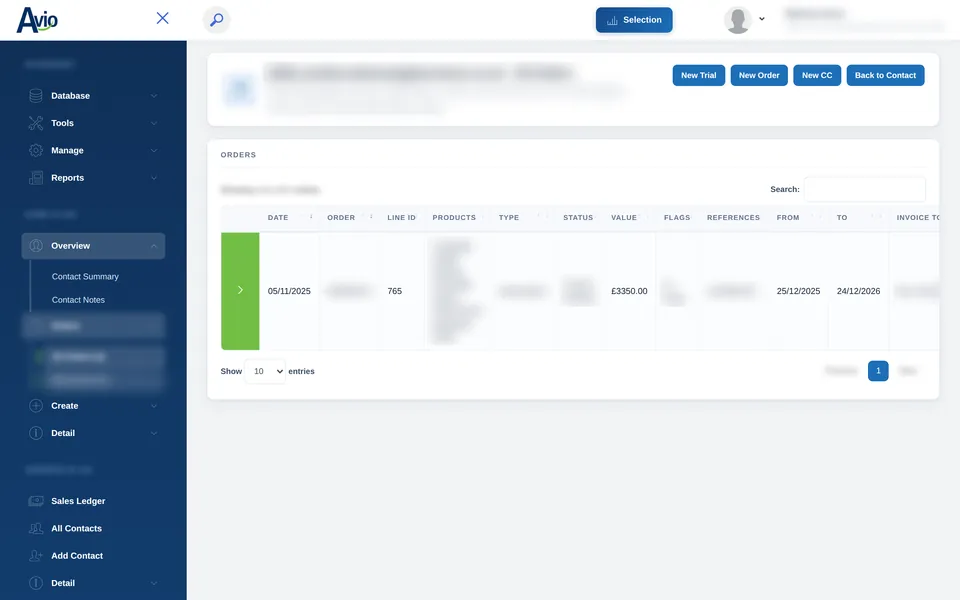The image size is (960, 600).
Task: Open Contact Summary in sidebar
Action: pos(85,277)
